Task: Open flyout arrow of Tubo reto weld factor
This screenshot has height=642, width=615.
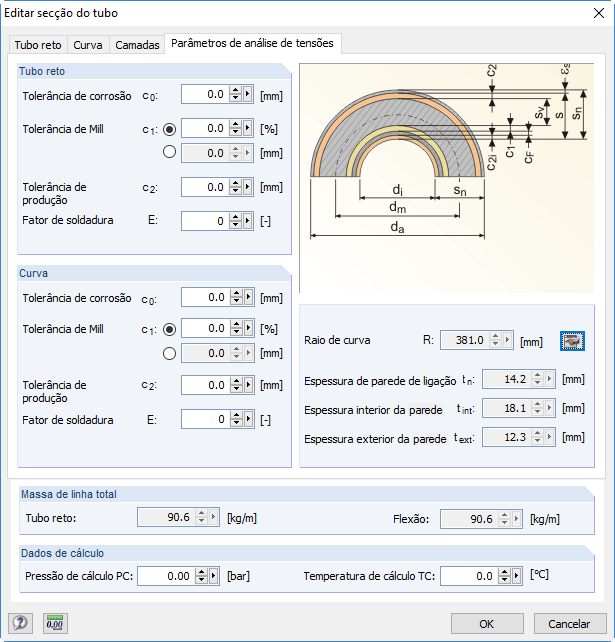Action: click(x=247, y=221)
